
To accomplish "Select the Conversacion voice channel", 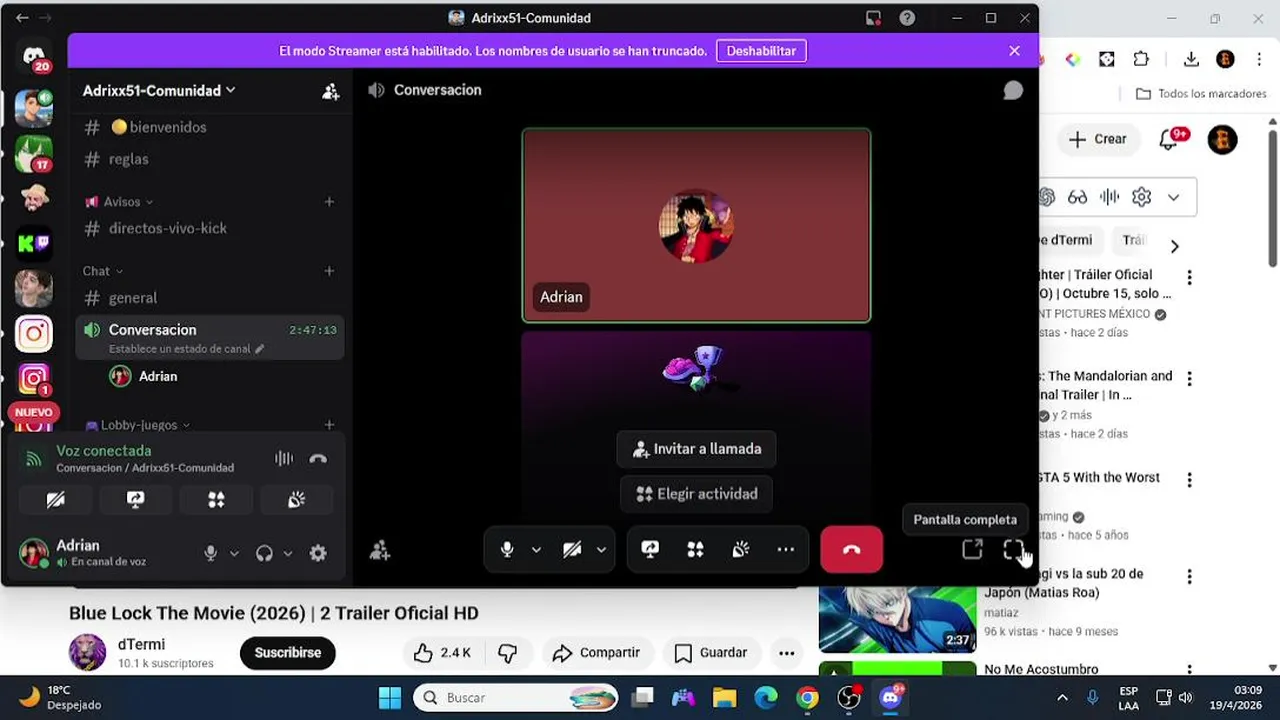I will 209,338.
